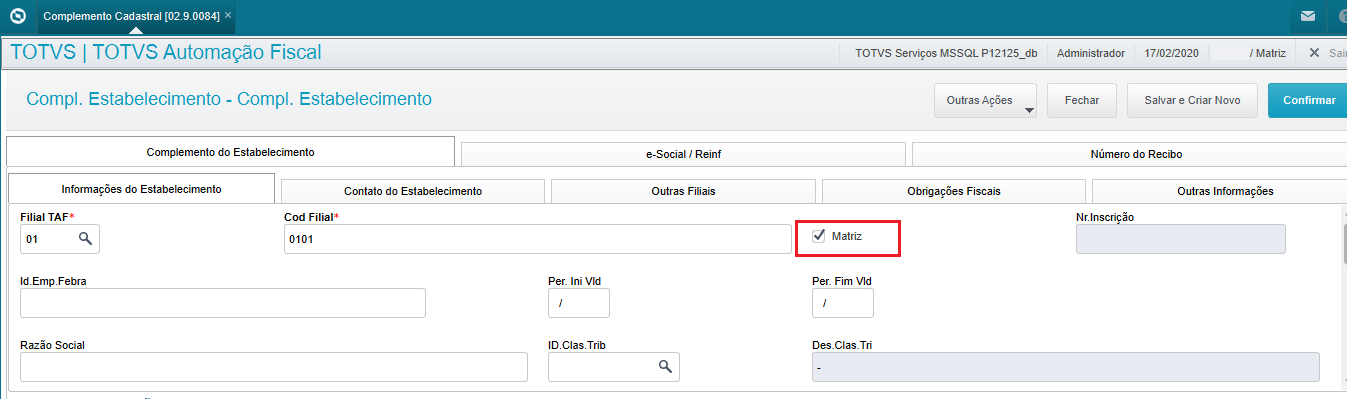
Task: Click Salvar e Criar Novo button
Action: 1192,100
